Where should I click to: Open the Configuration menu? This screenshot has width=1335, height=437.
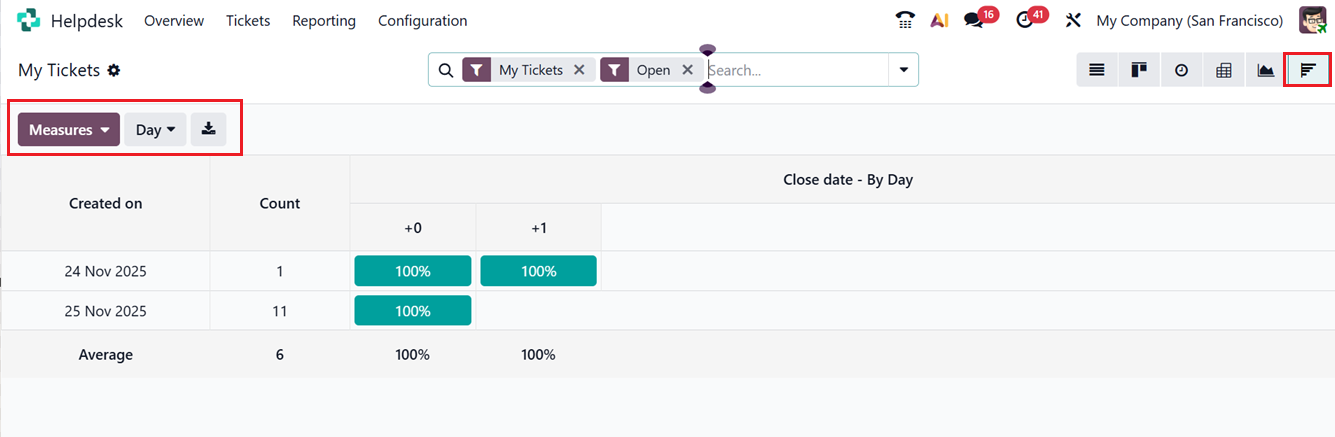click(422, 20)
